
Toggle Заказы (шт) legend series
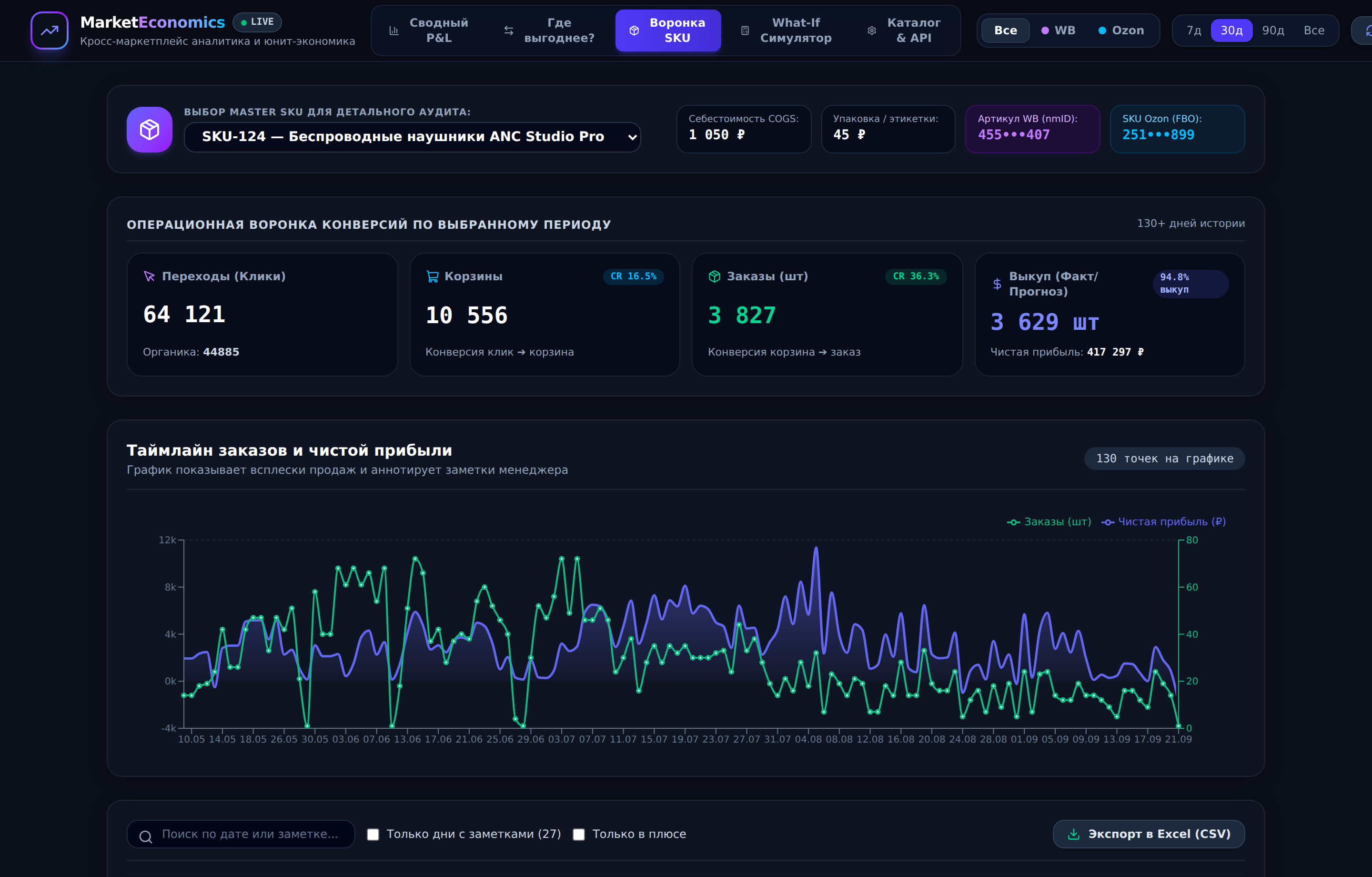pos(1049,522)
